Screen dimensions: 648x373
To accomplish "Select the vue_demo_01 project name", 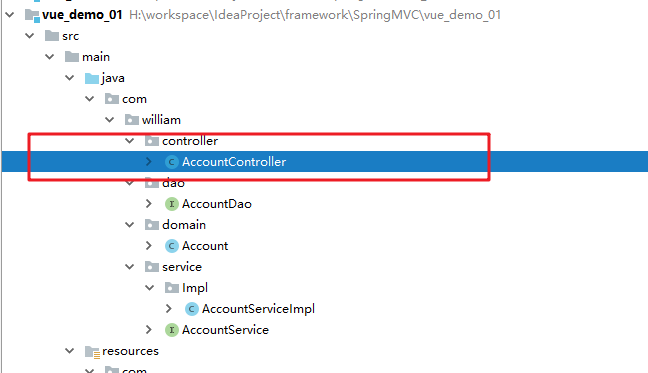I will tap(82, 15).
